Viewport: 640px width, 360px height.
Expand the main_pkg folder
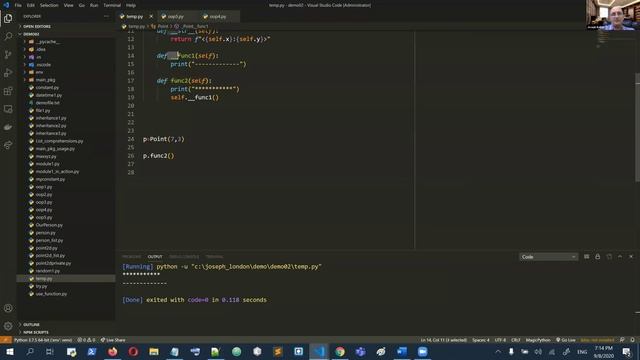click(66, 80)
